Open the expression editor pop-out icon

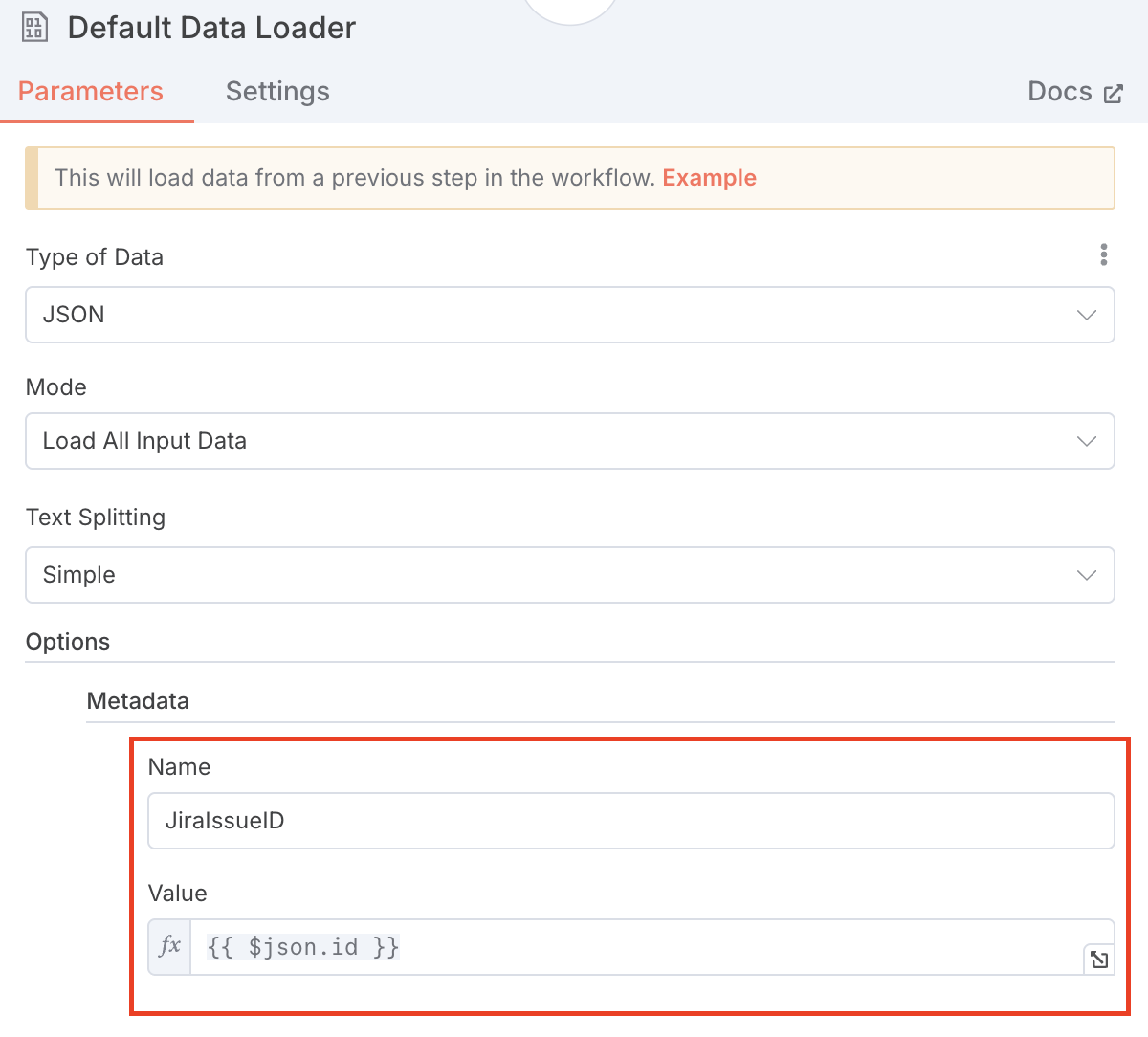pyautogui.click(x=1098, y=959)
